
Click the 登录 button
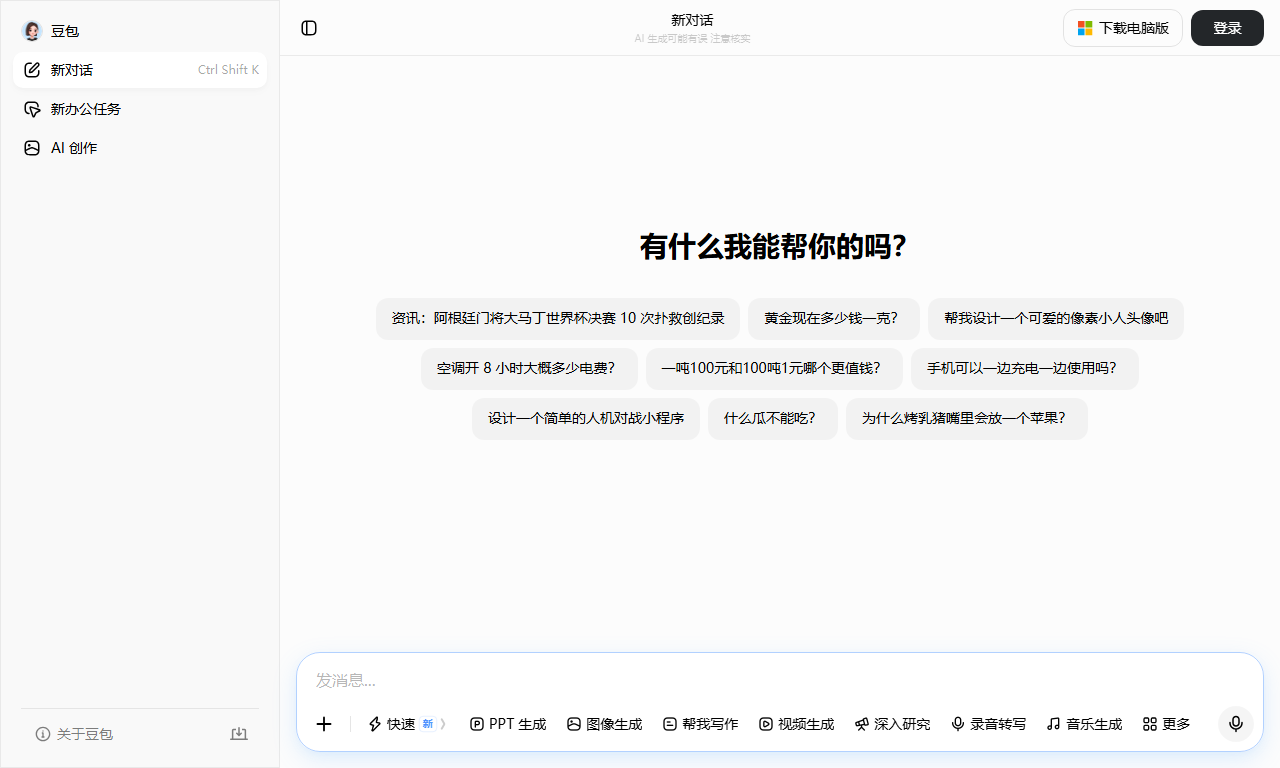1227,28
